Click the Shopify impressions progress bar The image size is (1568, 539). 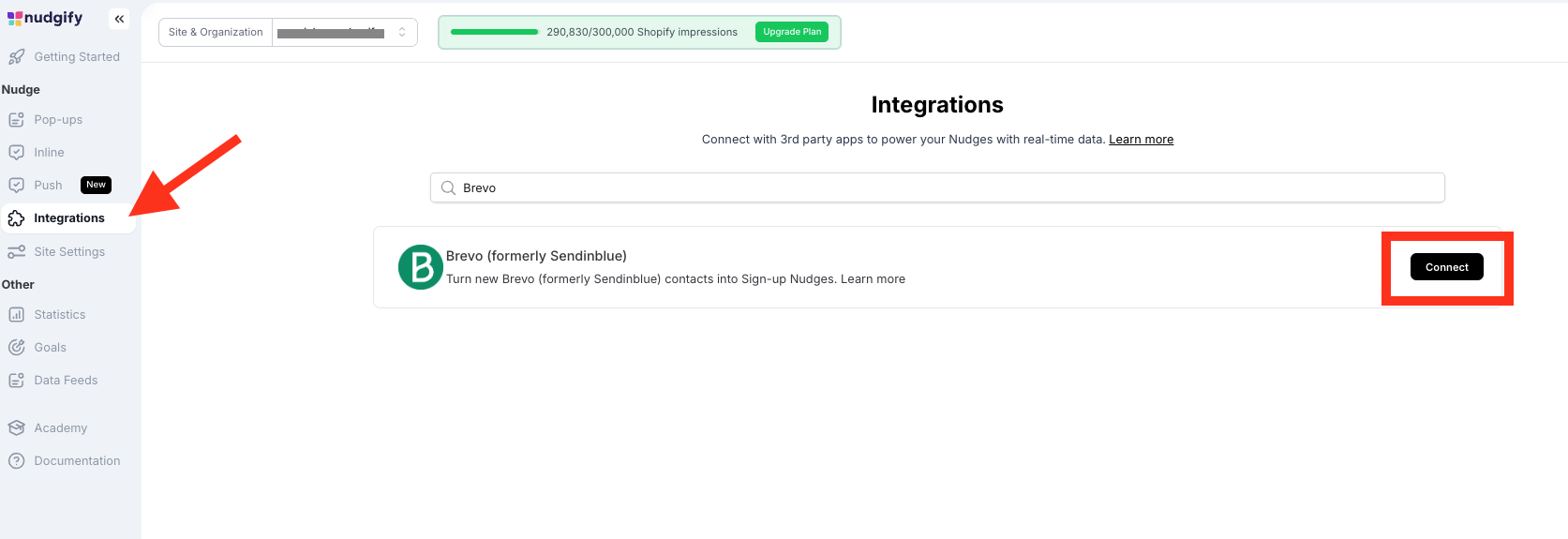[x=494, y=32]
